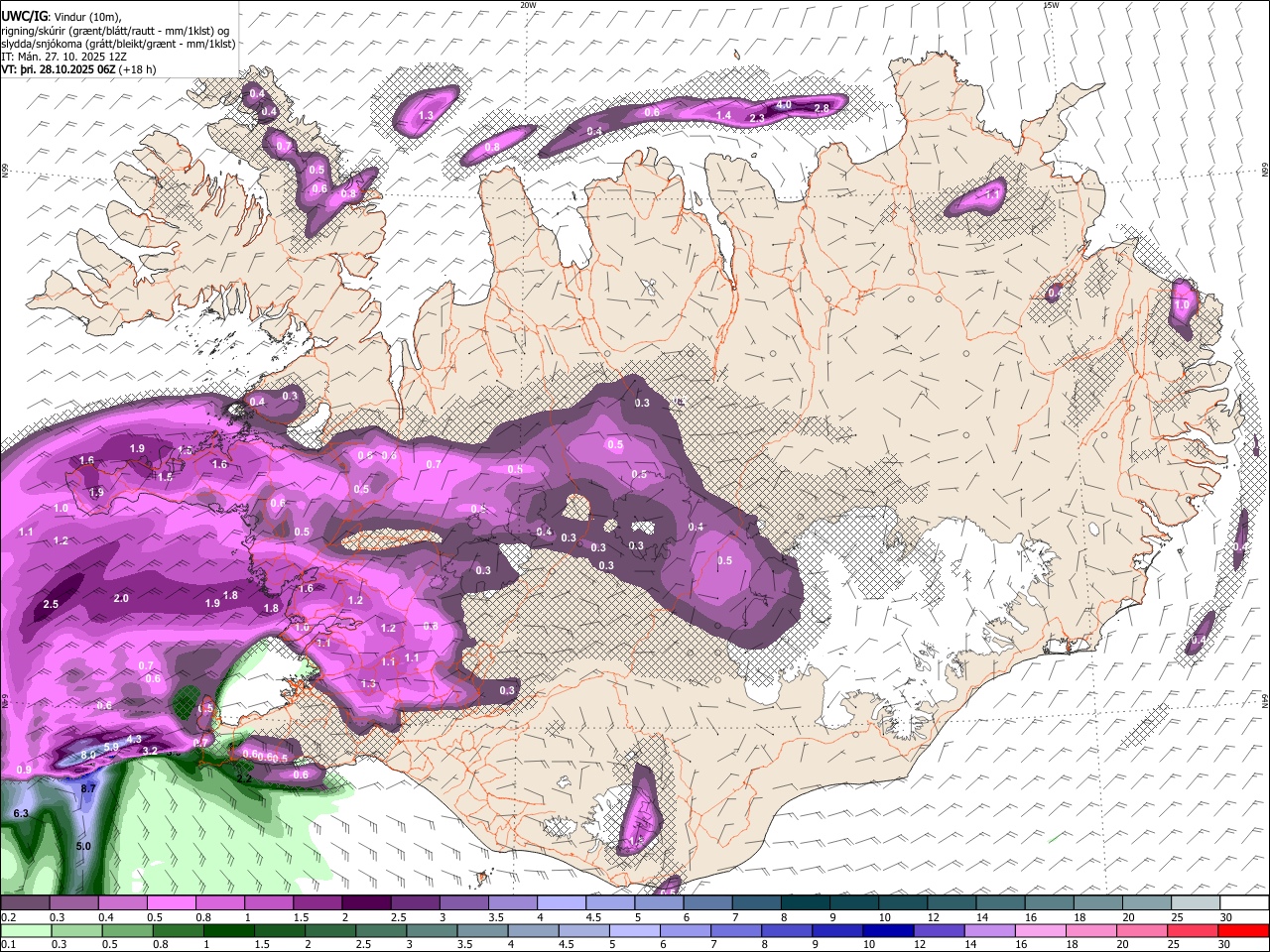Click the dark green swatch labeled 1 in lower scale
Screen dimensions: 1270x952
pyautogui.click(x=228, y=930)
